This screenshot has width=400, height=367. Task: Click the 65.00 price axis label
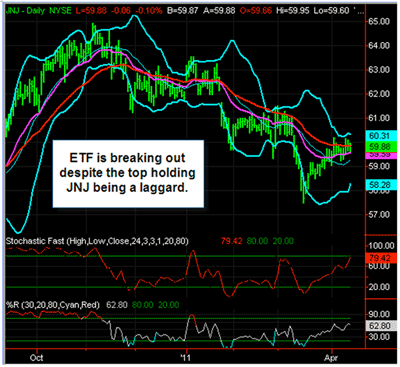(x=379, y=21)
